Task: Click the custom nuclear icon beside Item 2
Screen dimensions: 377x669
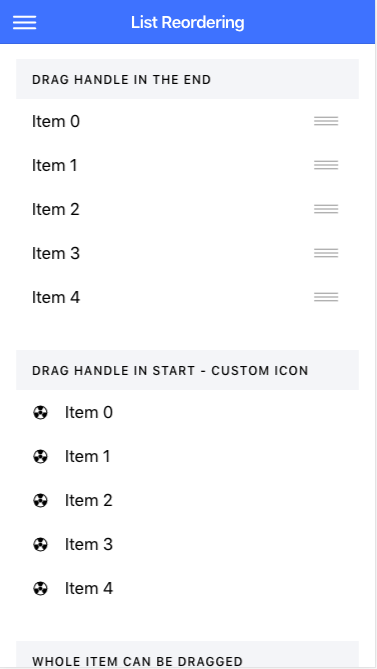Action: click(x=40, y=500)
